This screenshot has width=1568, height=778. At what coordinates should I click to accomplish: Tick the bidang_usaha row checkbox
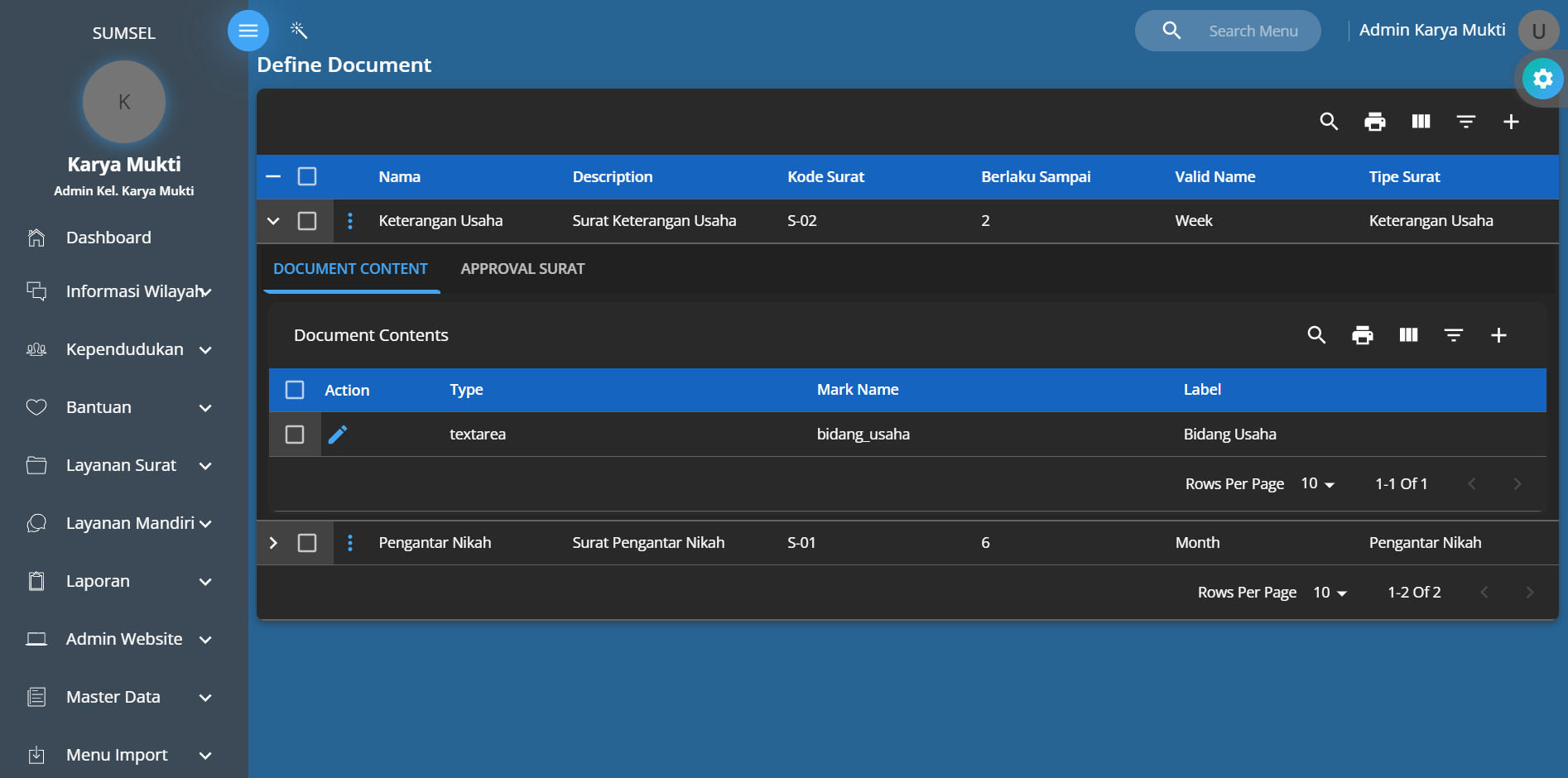(x=295, y=435)
